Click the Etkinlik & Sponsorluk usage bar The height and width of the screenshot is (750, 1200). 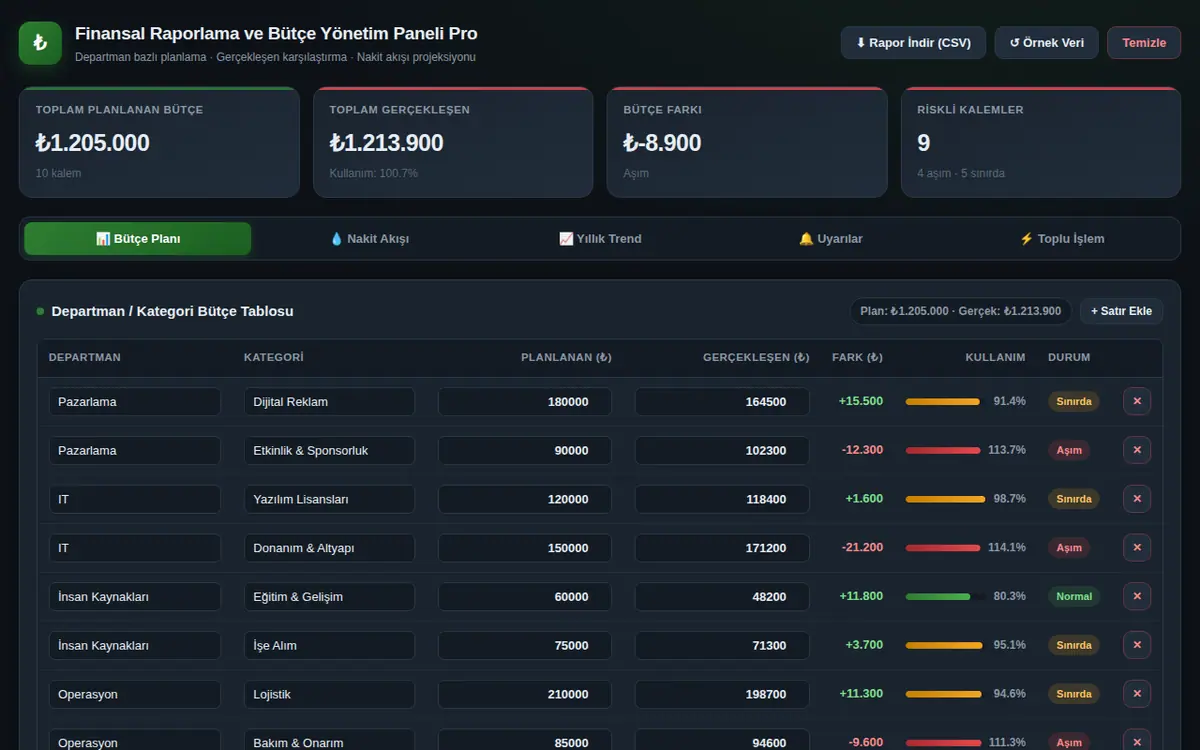tap(945, 451)
